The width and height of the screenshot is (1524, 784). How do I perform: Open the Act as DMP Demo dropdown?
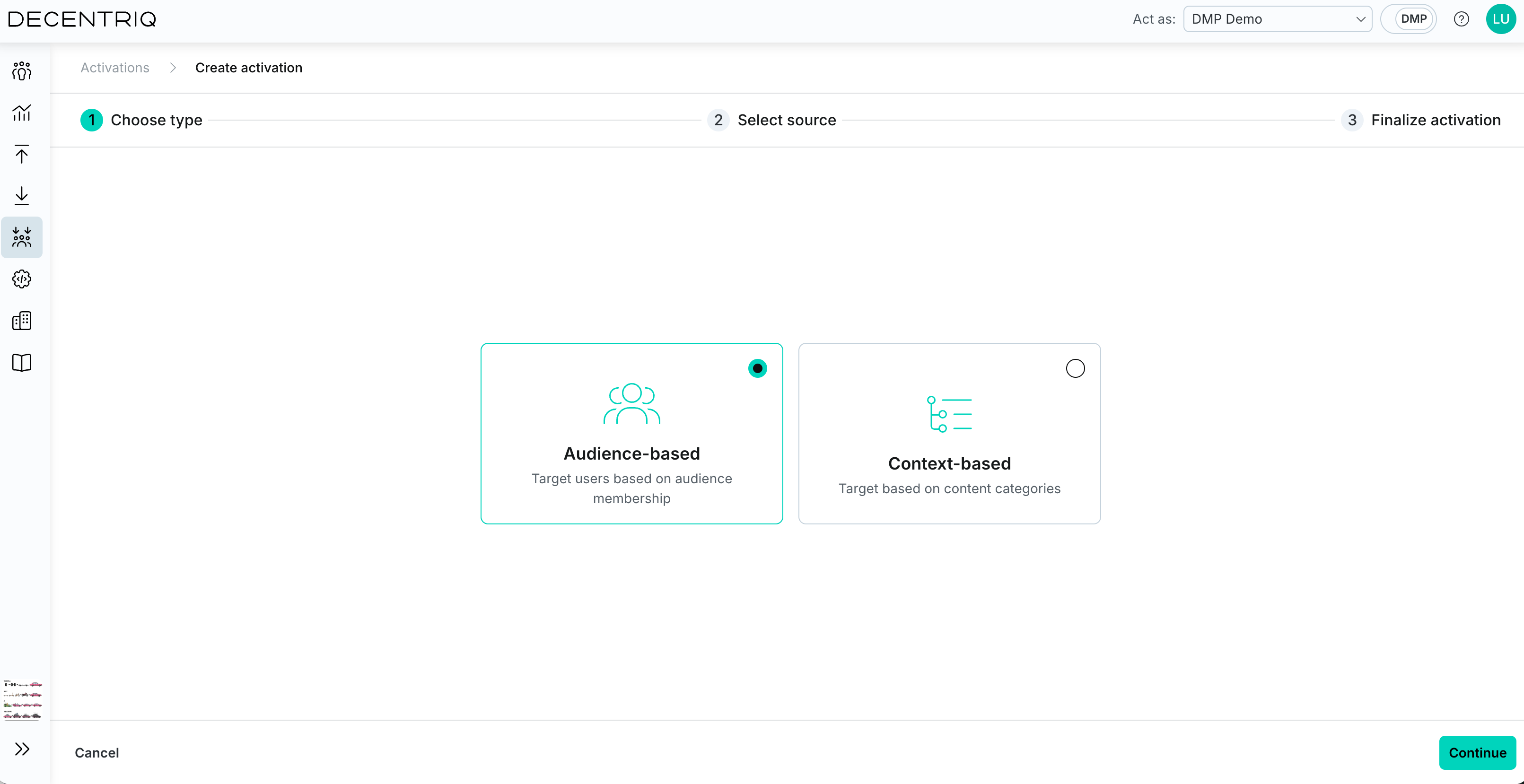(x=1277, y=19)
